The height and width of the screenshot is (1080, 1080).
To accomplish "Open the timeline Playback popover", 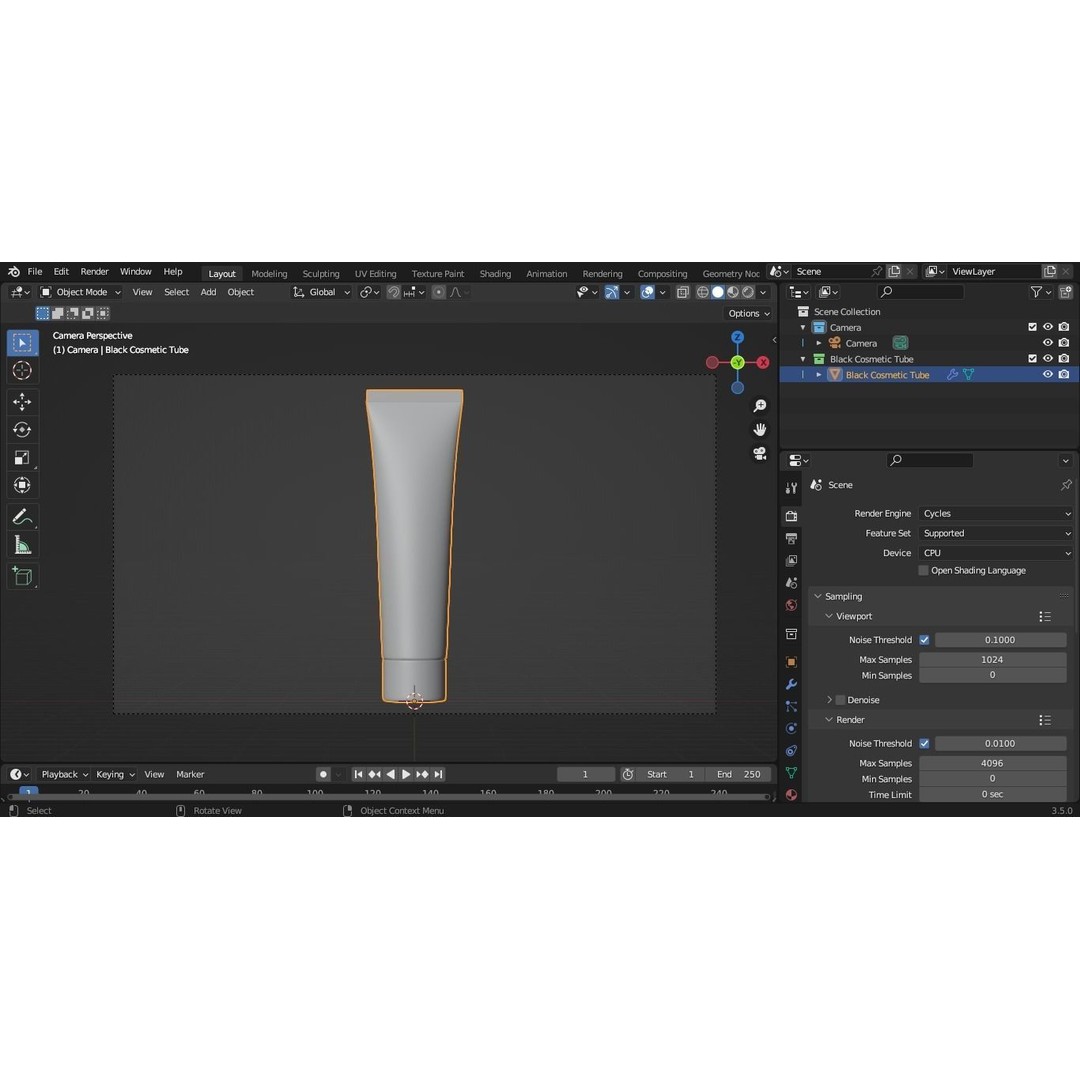I will tap(65, 774).
